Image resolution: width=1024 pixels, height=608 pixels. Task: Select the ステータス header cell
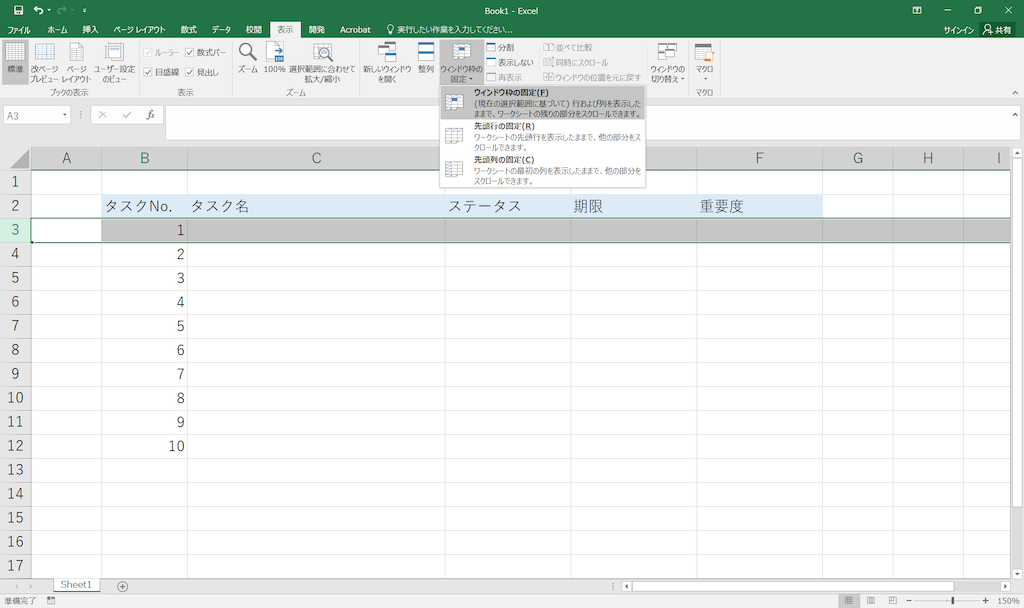point(508,206)
